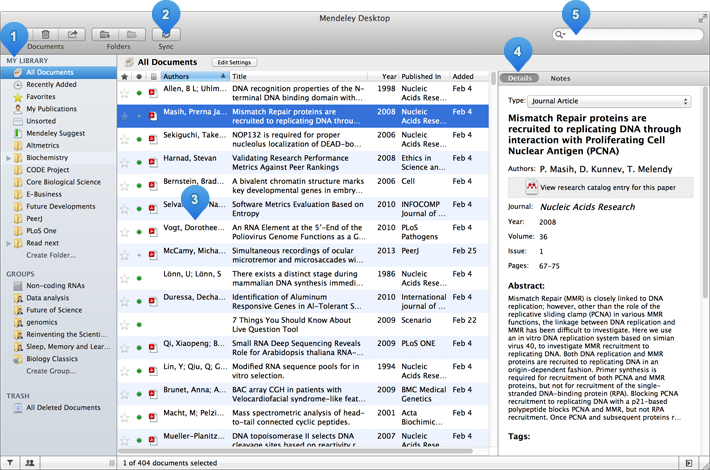Toggle favorite star for Qi, Xiaopeng paper

click(125, 348)
